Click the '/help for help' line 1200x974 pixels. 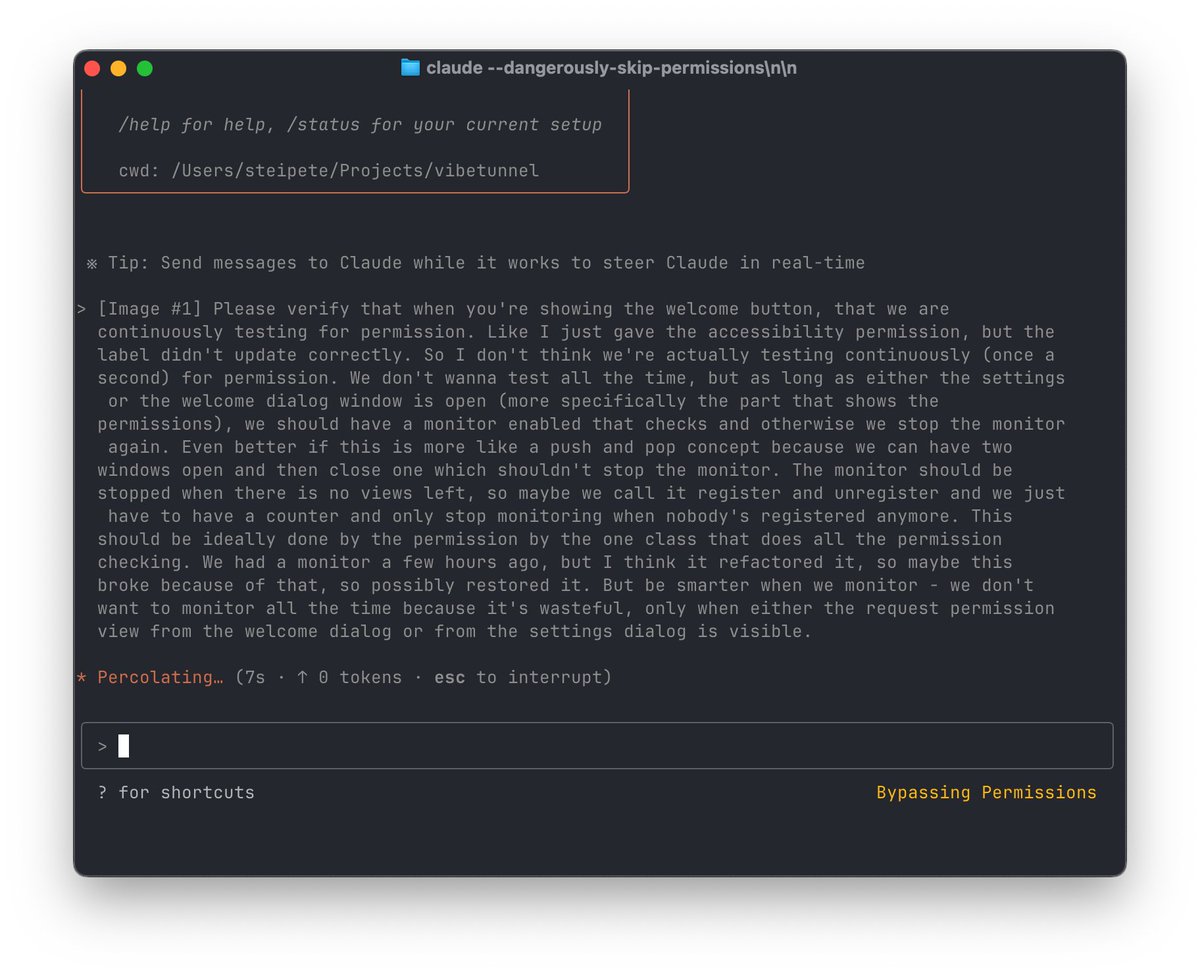360,125
